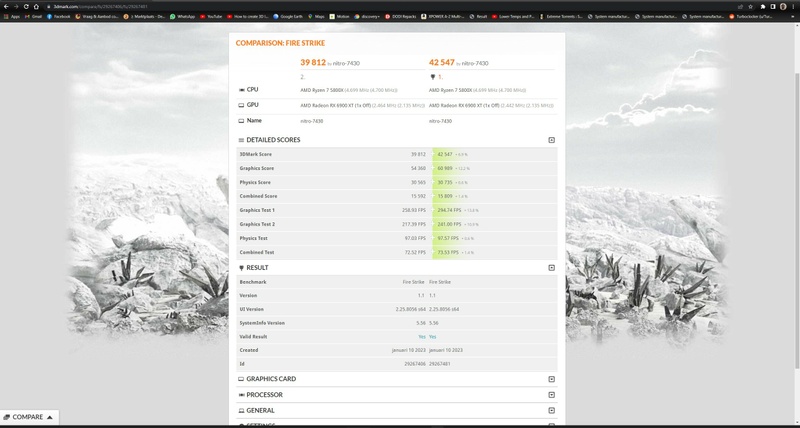
Task: Open the browser home page icon
Action: [x=36, y=7]
